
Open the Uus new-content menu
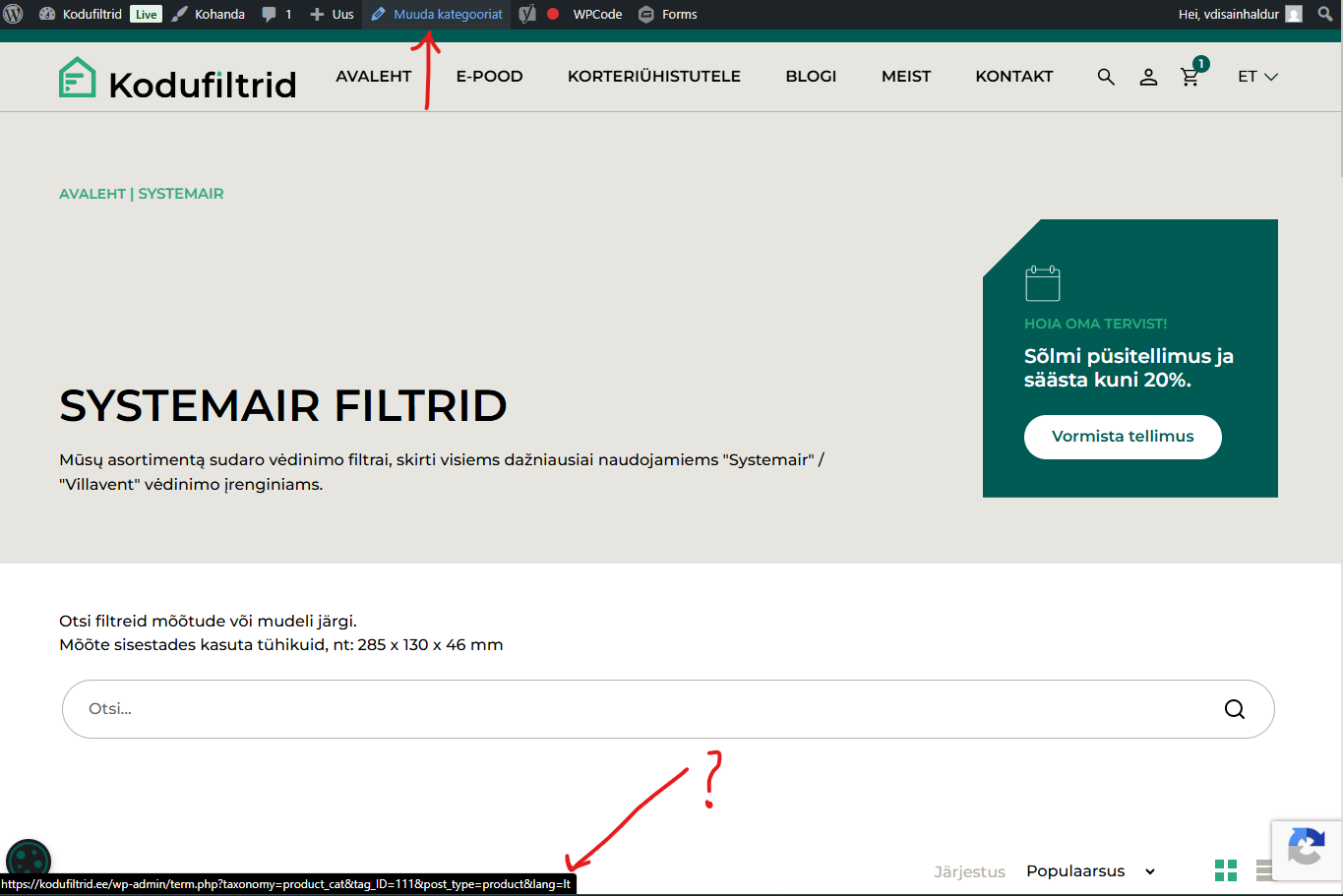[x=332, y=14]
